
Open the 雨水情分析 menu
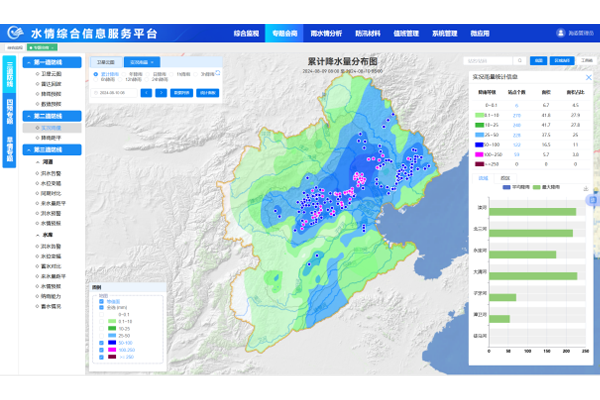[330, 33]
